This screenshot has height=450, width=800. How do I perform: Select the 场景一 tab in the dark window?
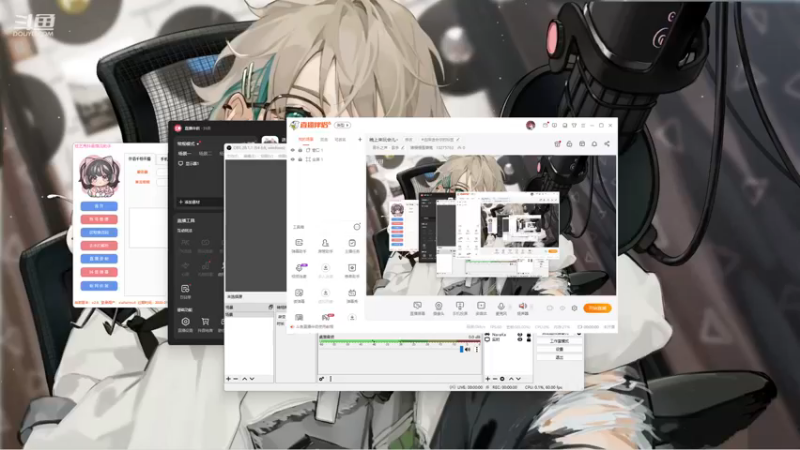point(184,154)
